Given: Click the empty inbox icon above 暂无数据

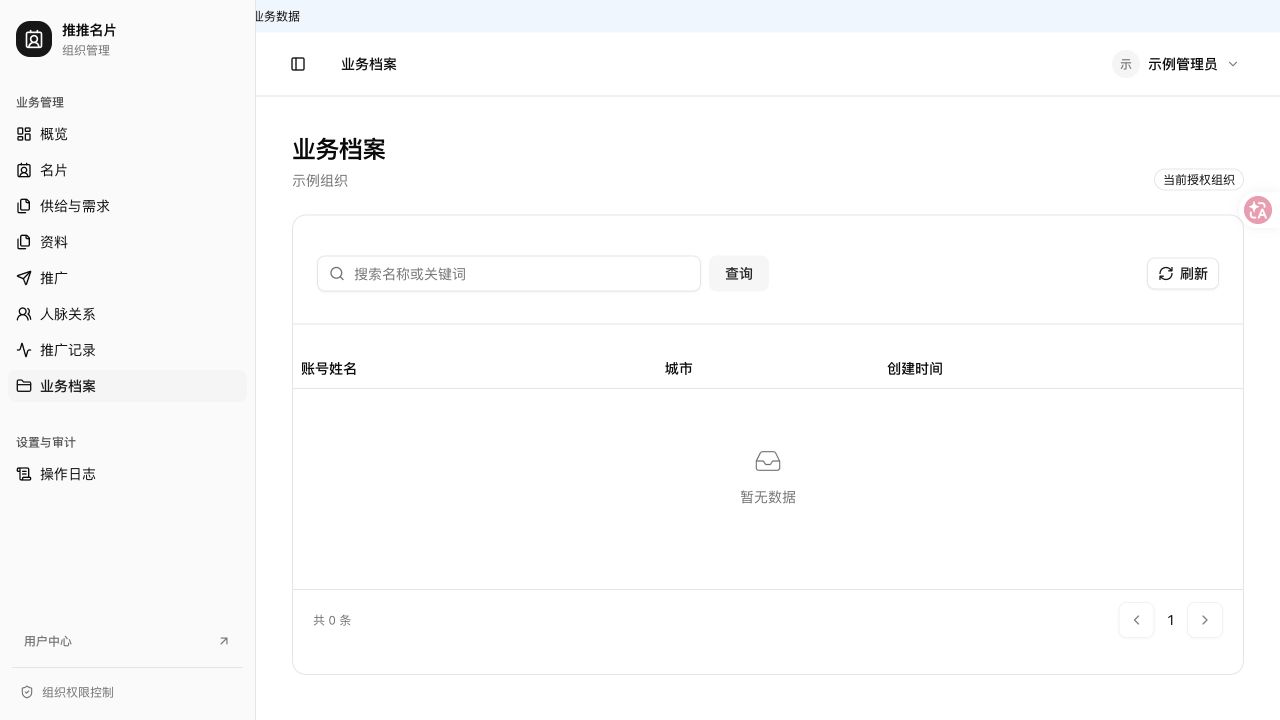Looking at the screenshot, I should click(768, 461).
